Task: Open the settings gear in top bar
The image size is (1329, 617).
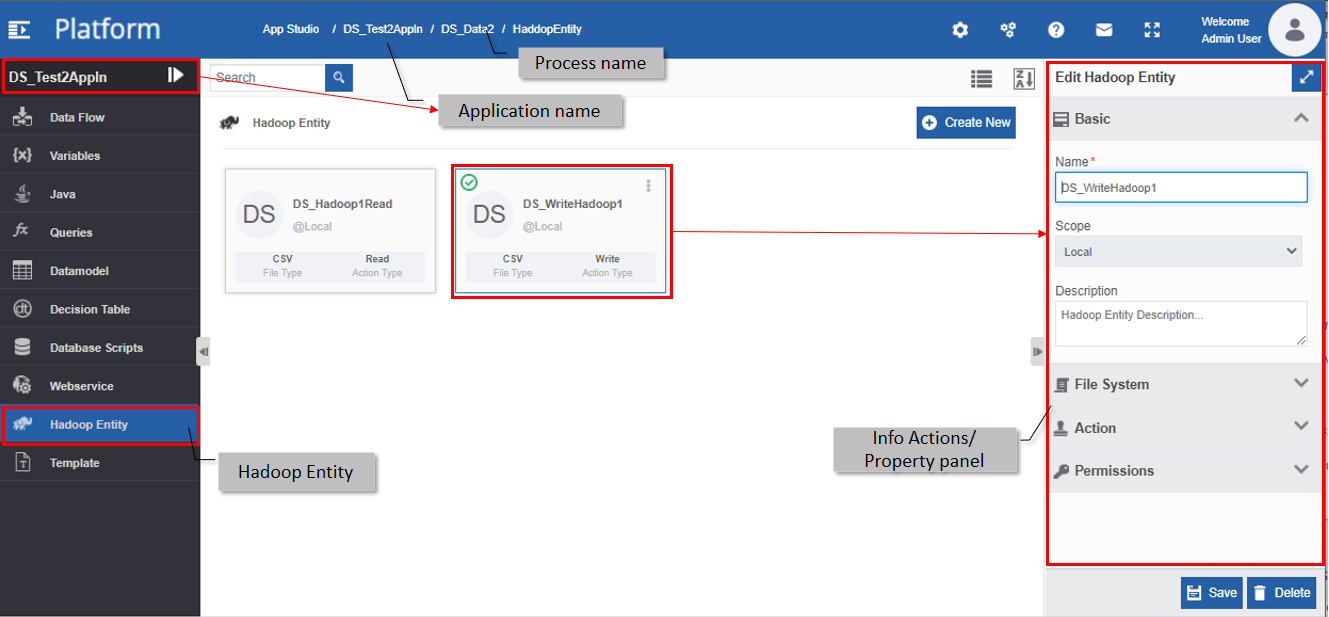Action: click(960, 30)
